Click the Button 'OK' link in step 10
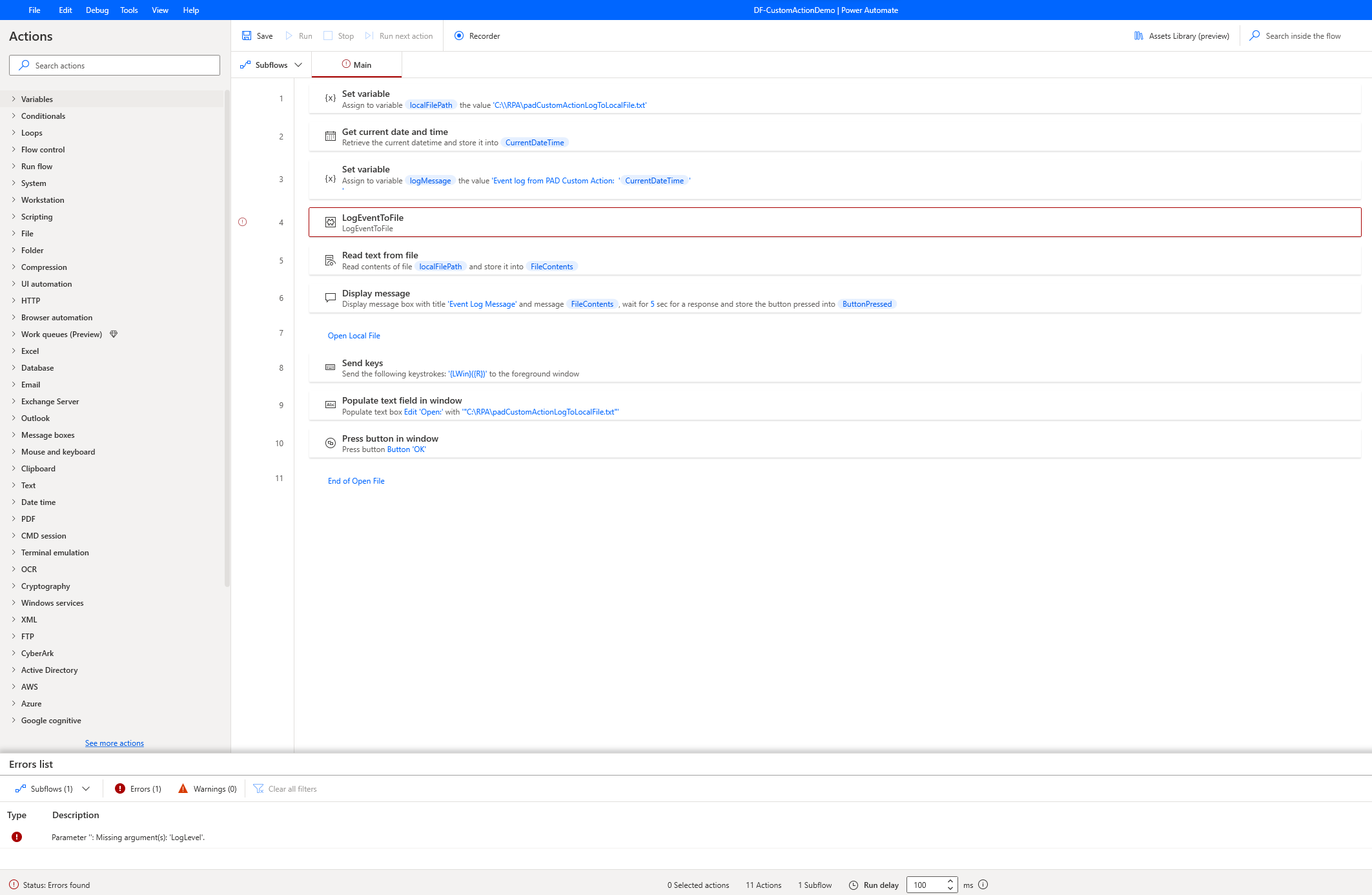The image size is (1372, 895). pos(406,449)
